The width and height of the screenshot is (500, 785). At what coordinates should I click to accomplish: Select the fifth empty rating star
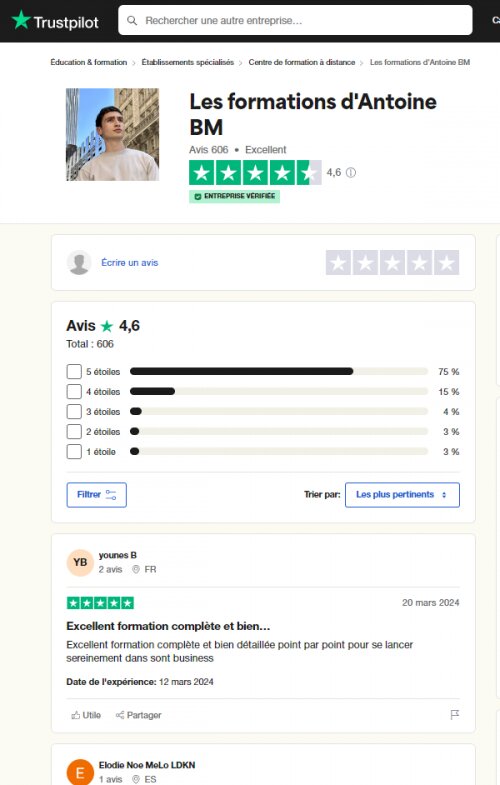coord(446,262)
